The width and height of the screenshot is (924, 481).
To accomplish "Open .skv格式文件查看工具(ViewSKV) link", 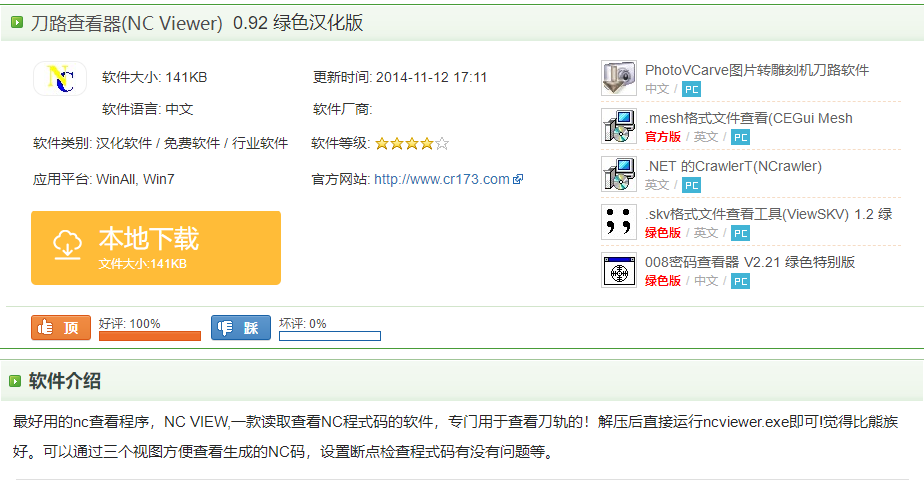I will 768,214.
